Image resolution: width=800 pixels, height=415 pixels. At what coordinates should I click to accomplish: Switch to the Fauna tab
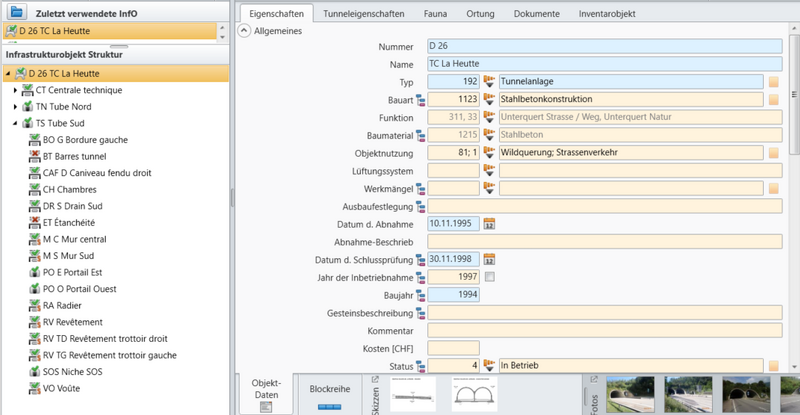[x=435, y=14]
